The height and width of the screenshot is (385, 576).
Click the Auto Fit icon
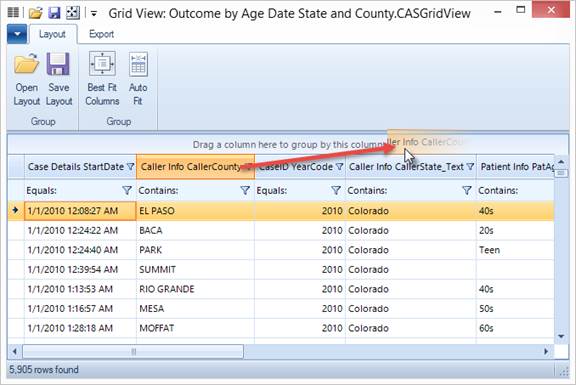pyautogui.click(x=138, y=64)
